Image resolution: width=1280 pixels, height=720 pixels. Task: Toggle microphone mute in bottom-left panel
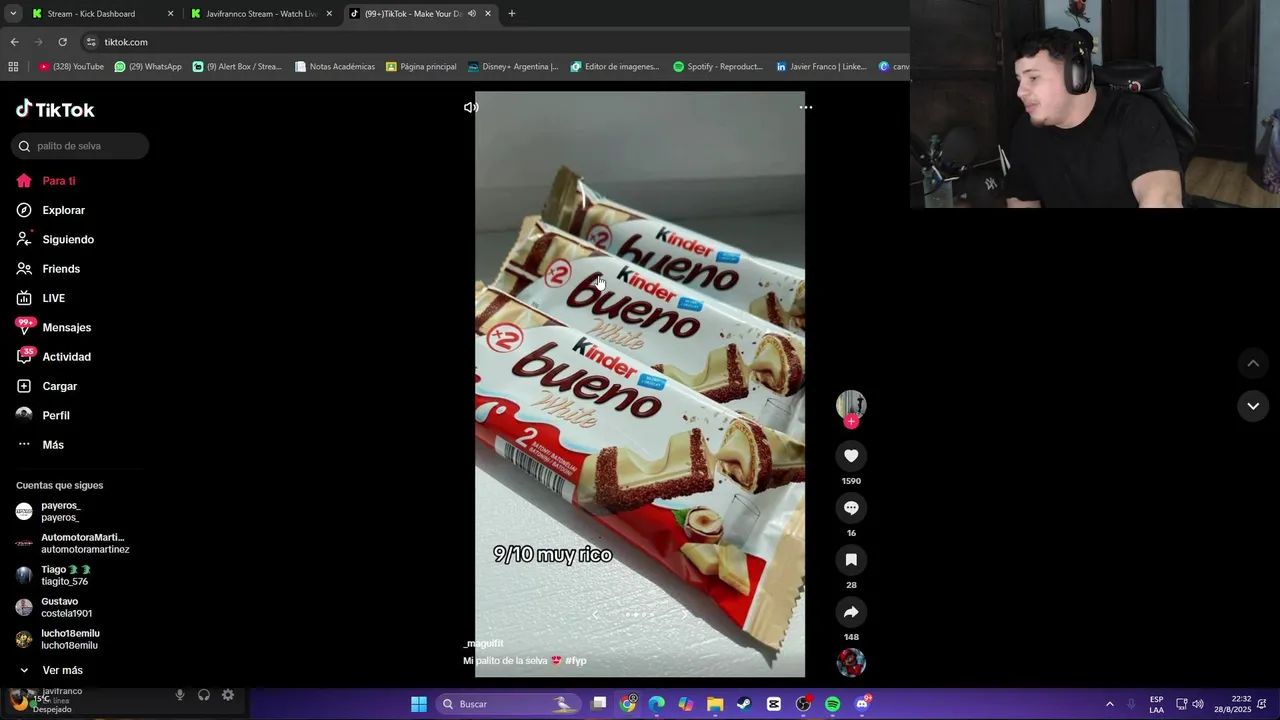pyautogui.click(x=180, y=695)
